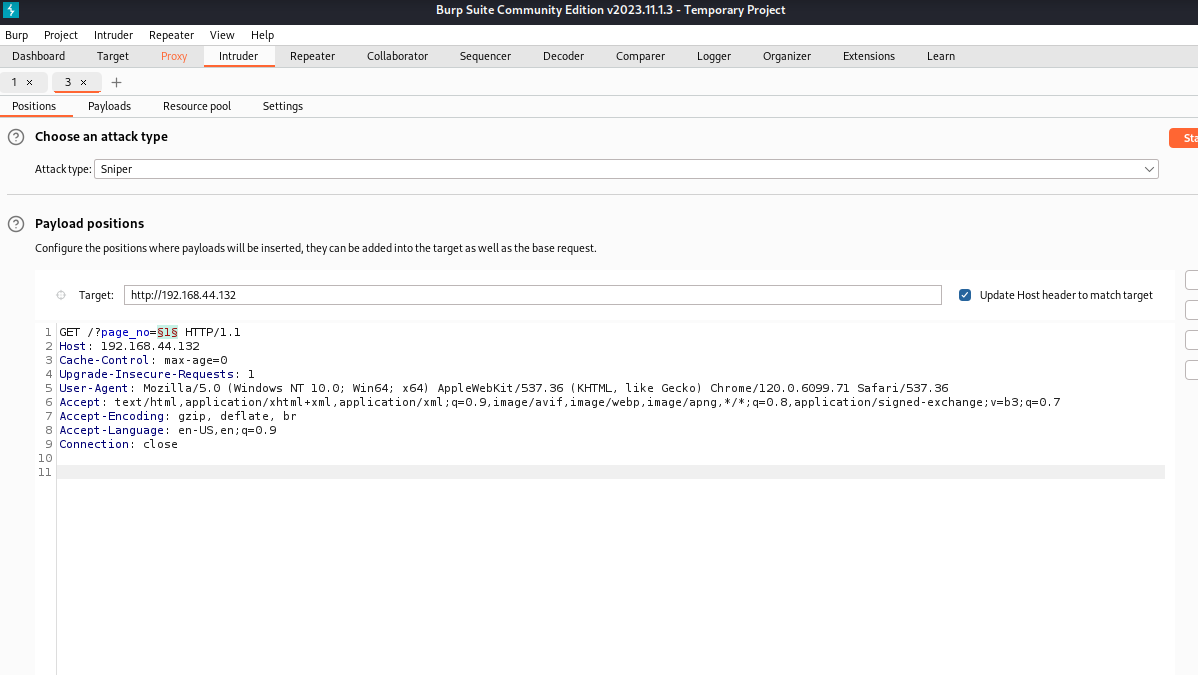1198x675 pixels.
Task: Open the Comparer tab
Action: 640,57
